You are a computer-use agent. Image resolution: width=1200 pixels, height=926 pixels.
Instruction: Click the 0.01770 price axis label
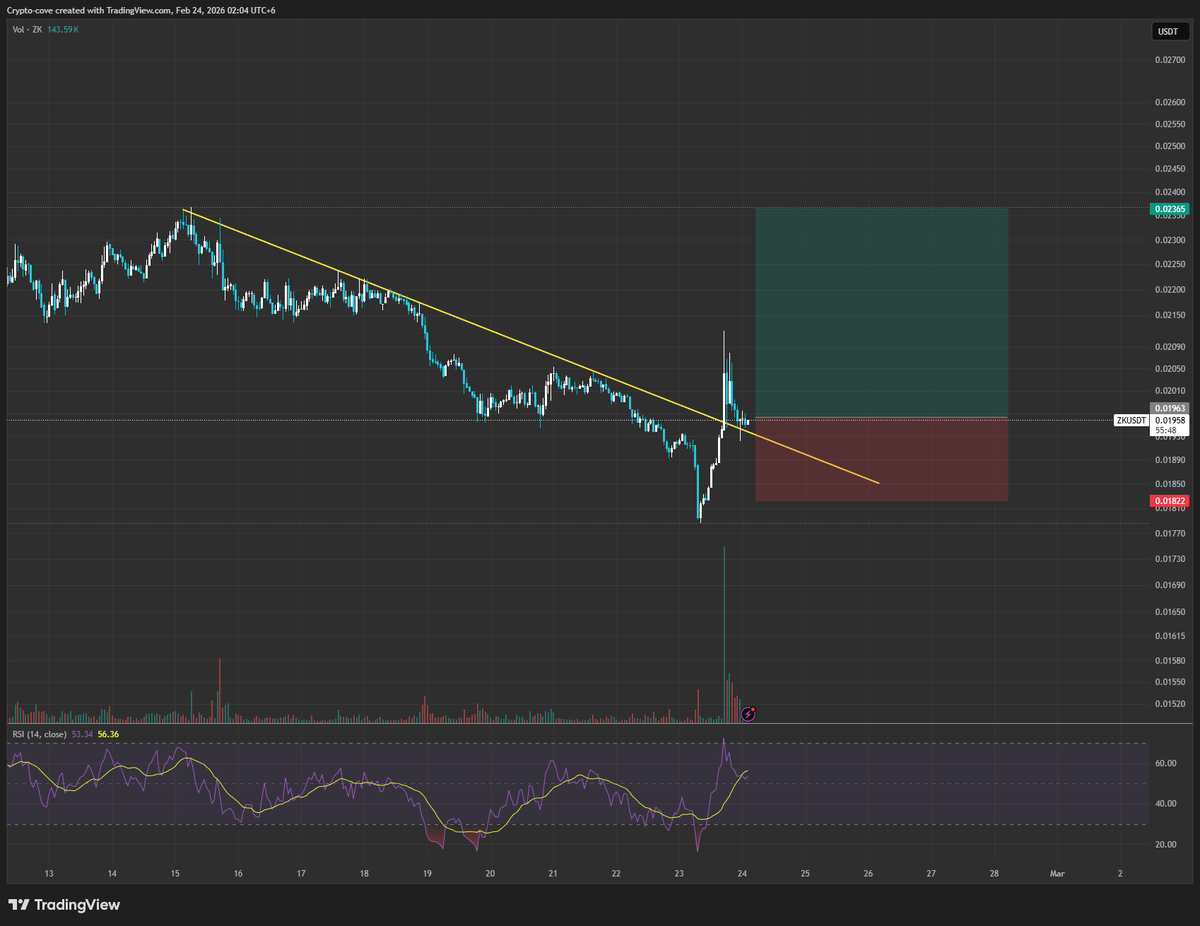point(1168,533)
